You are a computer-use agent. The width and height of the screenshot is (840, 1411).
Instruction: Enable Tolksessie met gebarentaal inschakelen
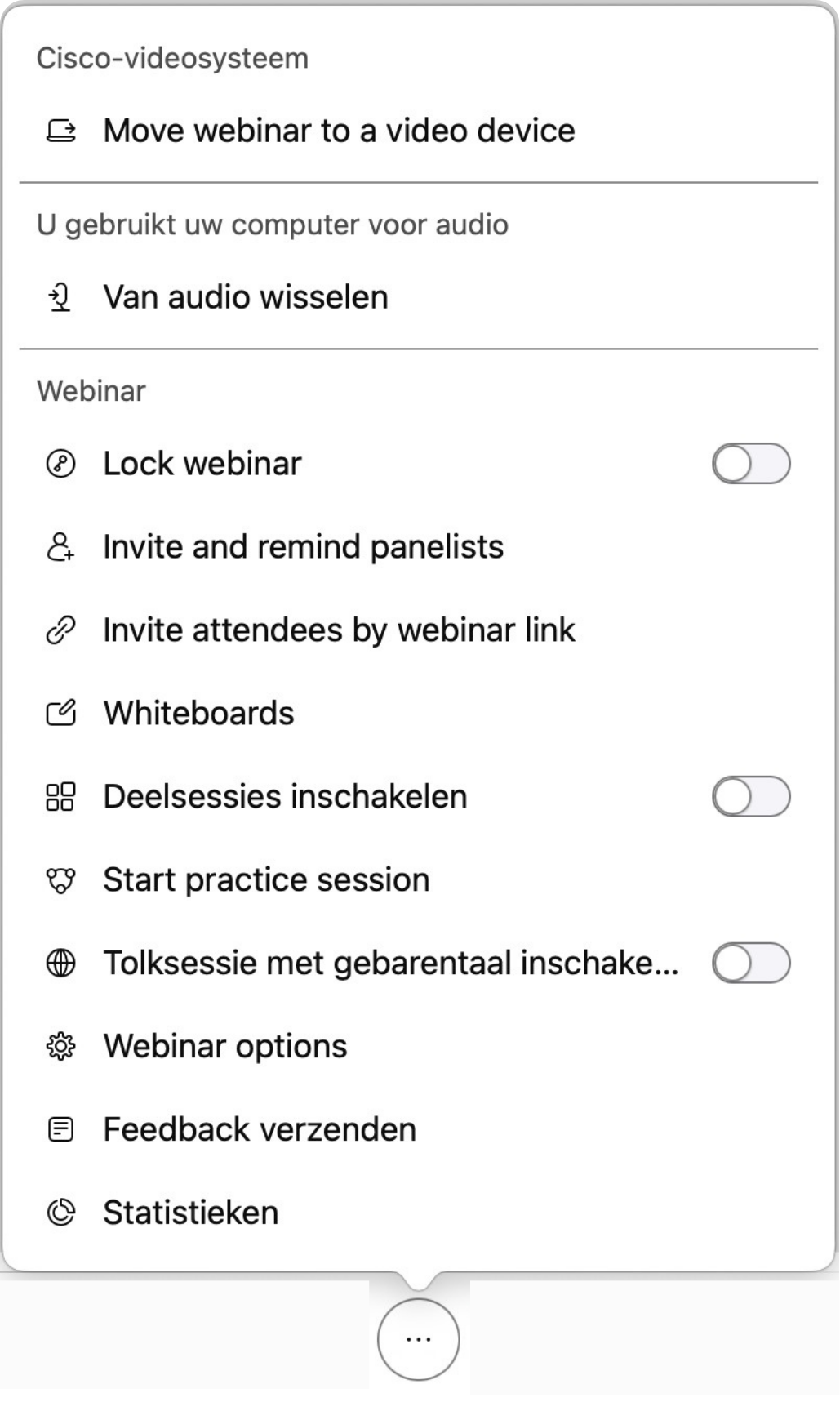pos(752,963)
